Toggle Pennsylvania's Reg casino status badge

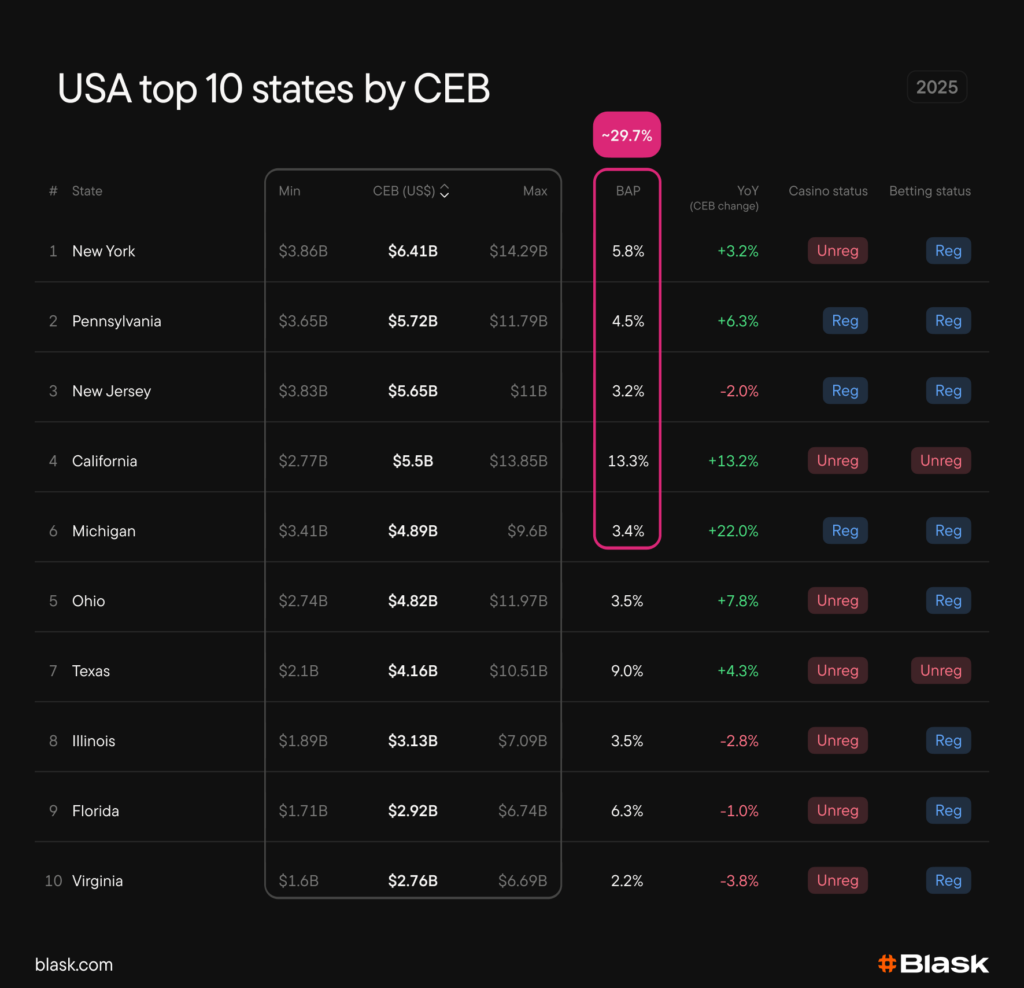point(845,321)
